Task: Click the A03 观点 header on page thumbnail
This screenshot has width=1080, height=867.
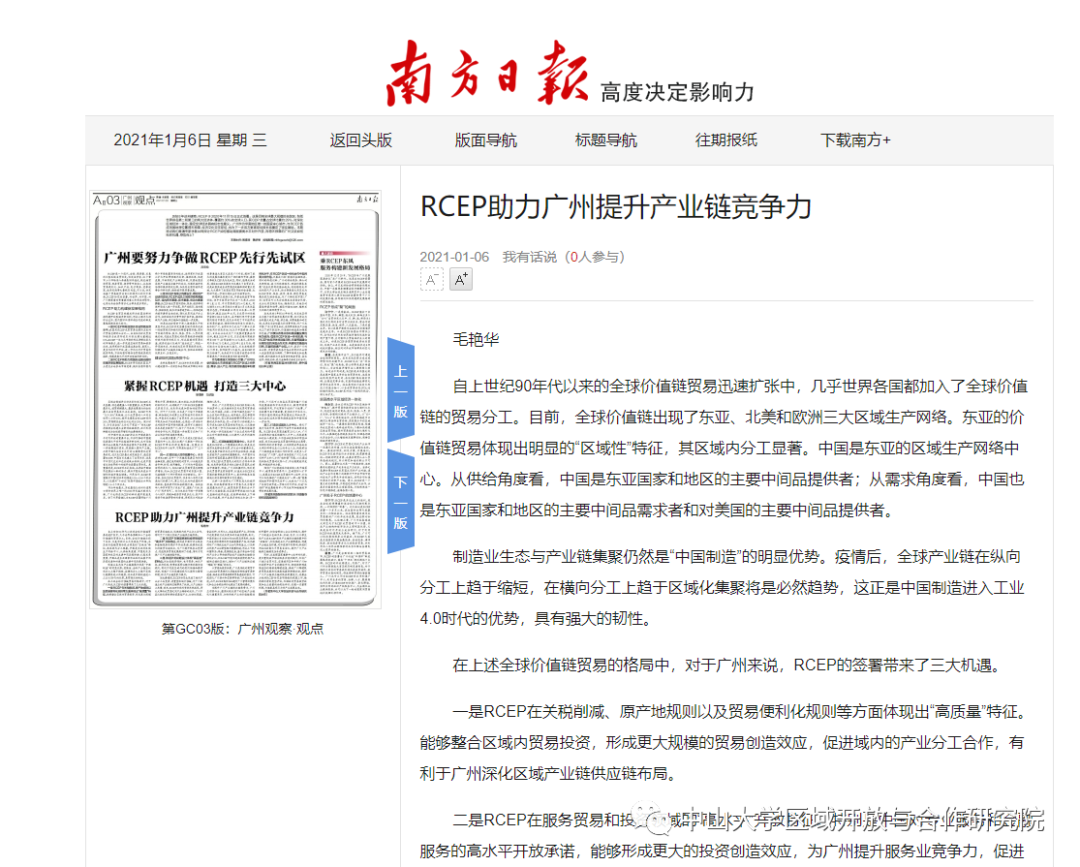Action: pyautogui.click(x=124, y=200)
